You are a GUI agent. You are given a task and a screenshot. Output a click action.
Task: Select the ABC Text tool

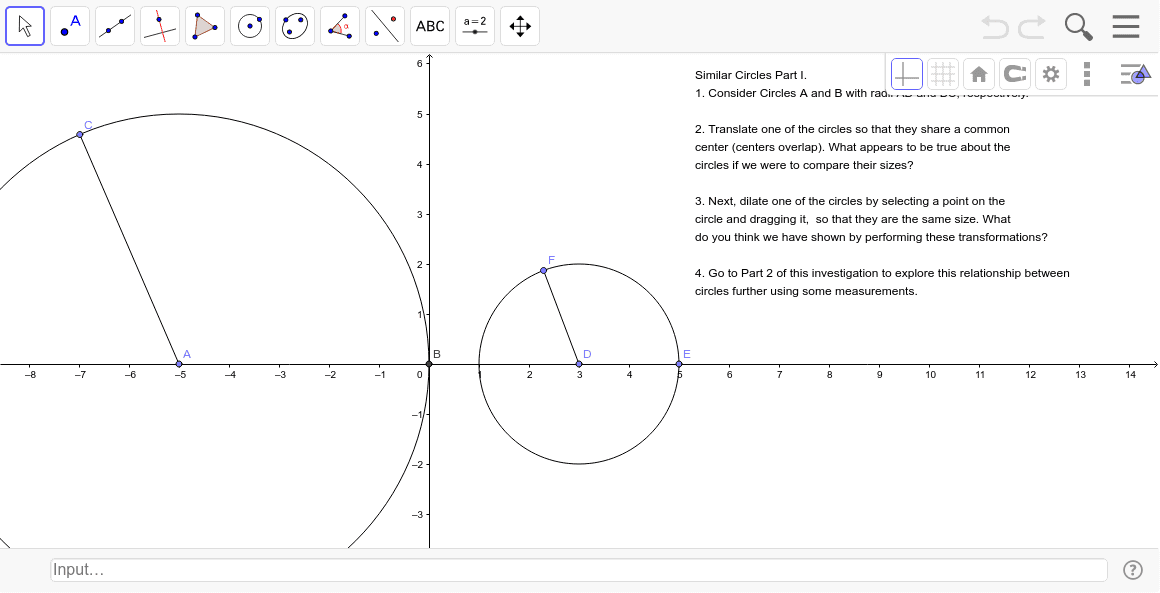(429, 25)
